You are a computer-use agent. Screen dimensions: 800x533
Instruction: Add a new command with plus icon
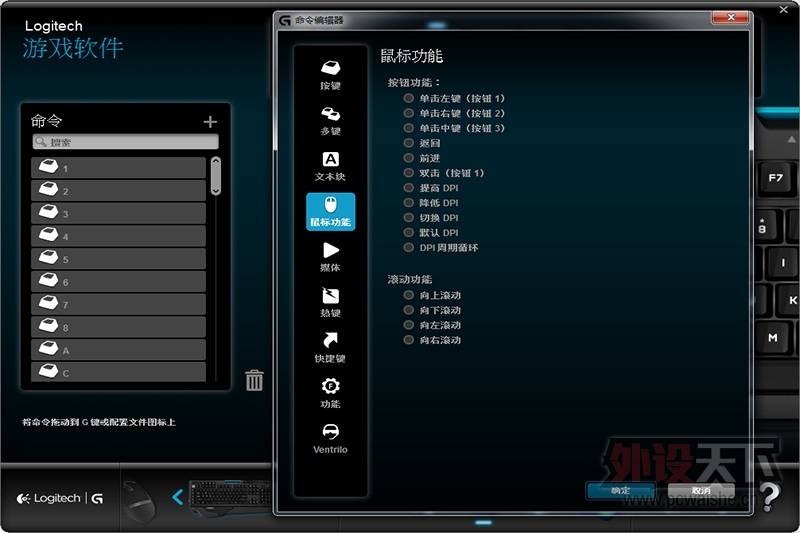pyautogui.click(x=210, y=122)
